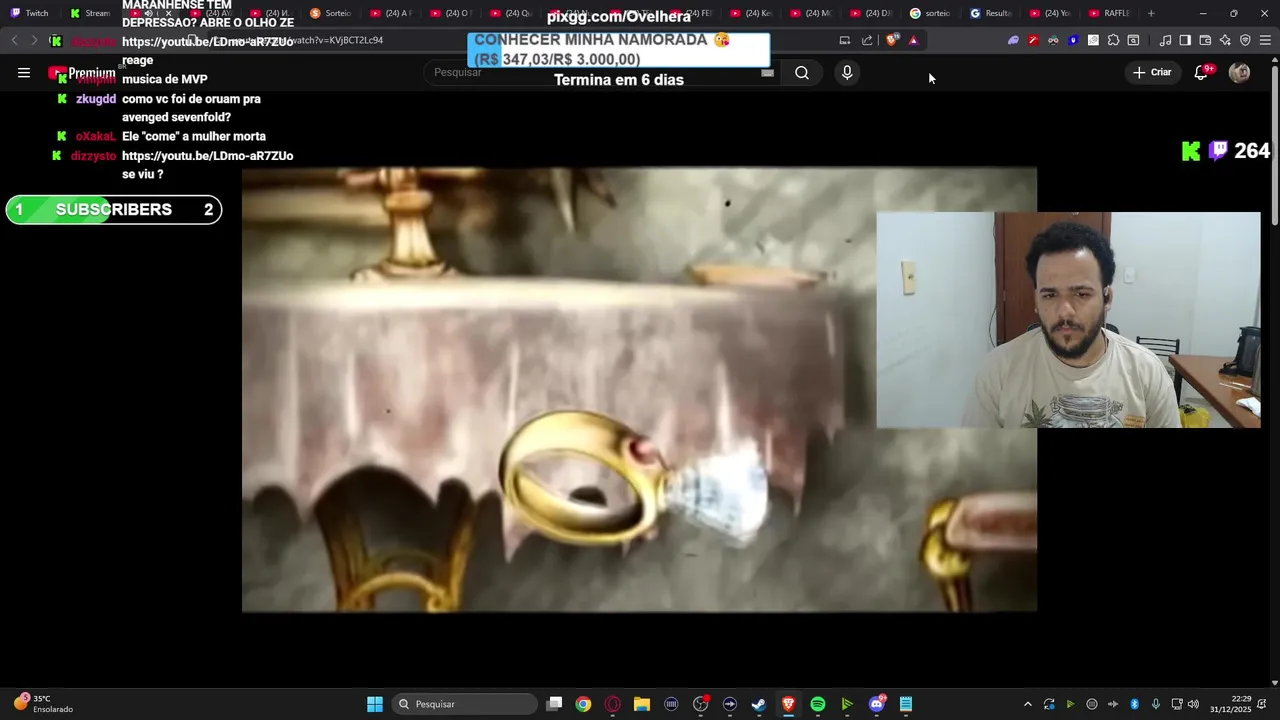Open File Explorer from the taskbar

click(642, 704)
